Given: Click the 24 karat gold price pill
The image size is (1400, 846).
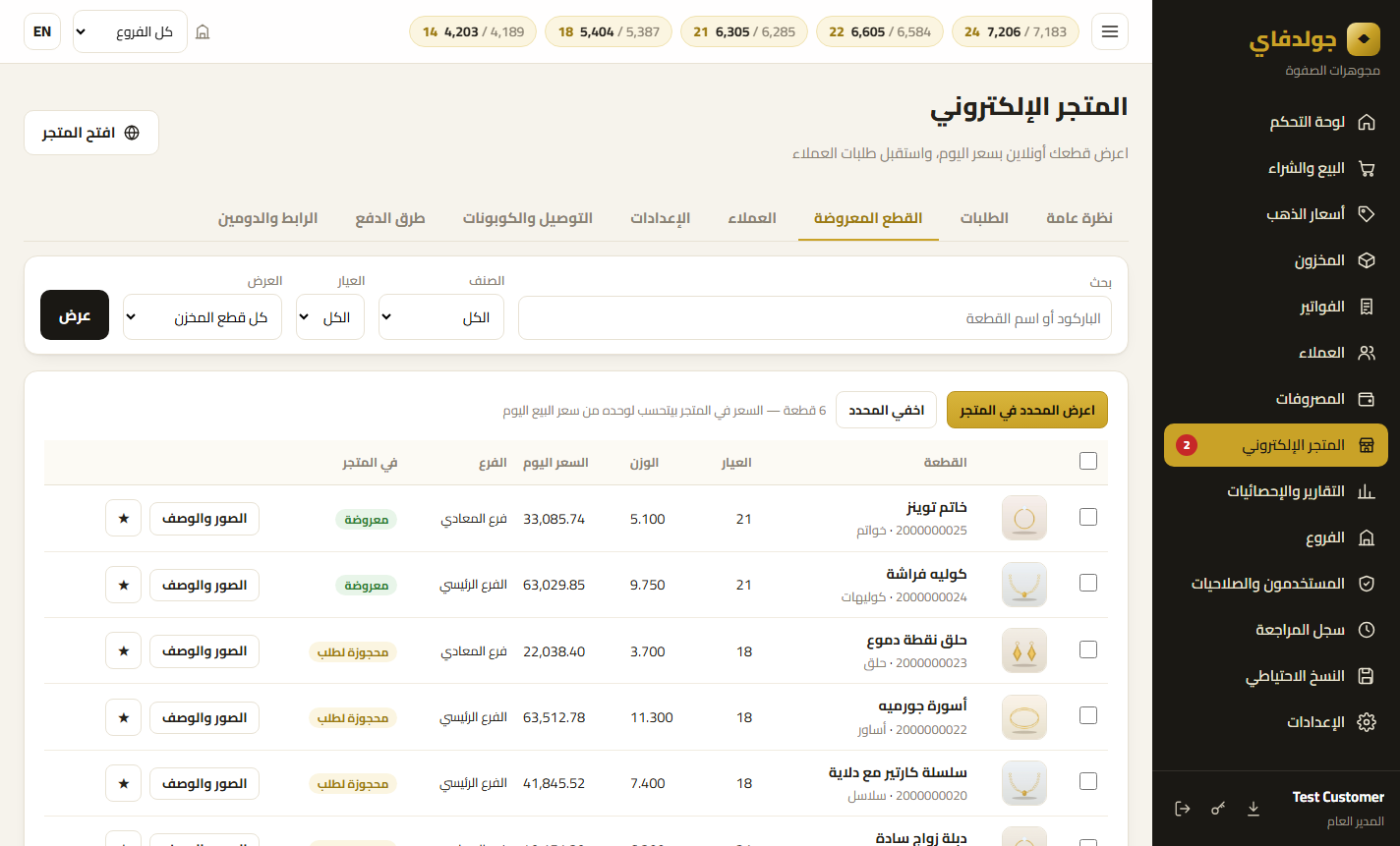Looking at the screenshot, I should click(x=1016, y=31).
